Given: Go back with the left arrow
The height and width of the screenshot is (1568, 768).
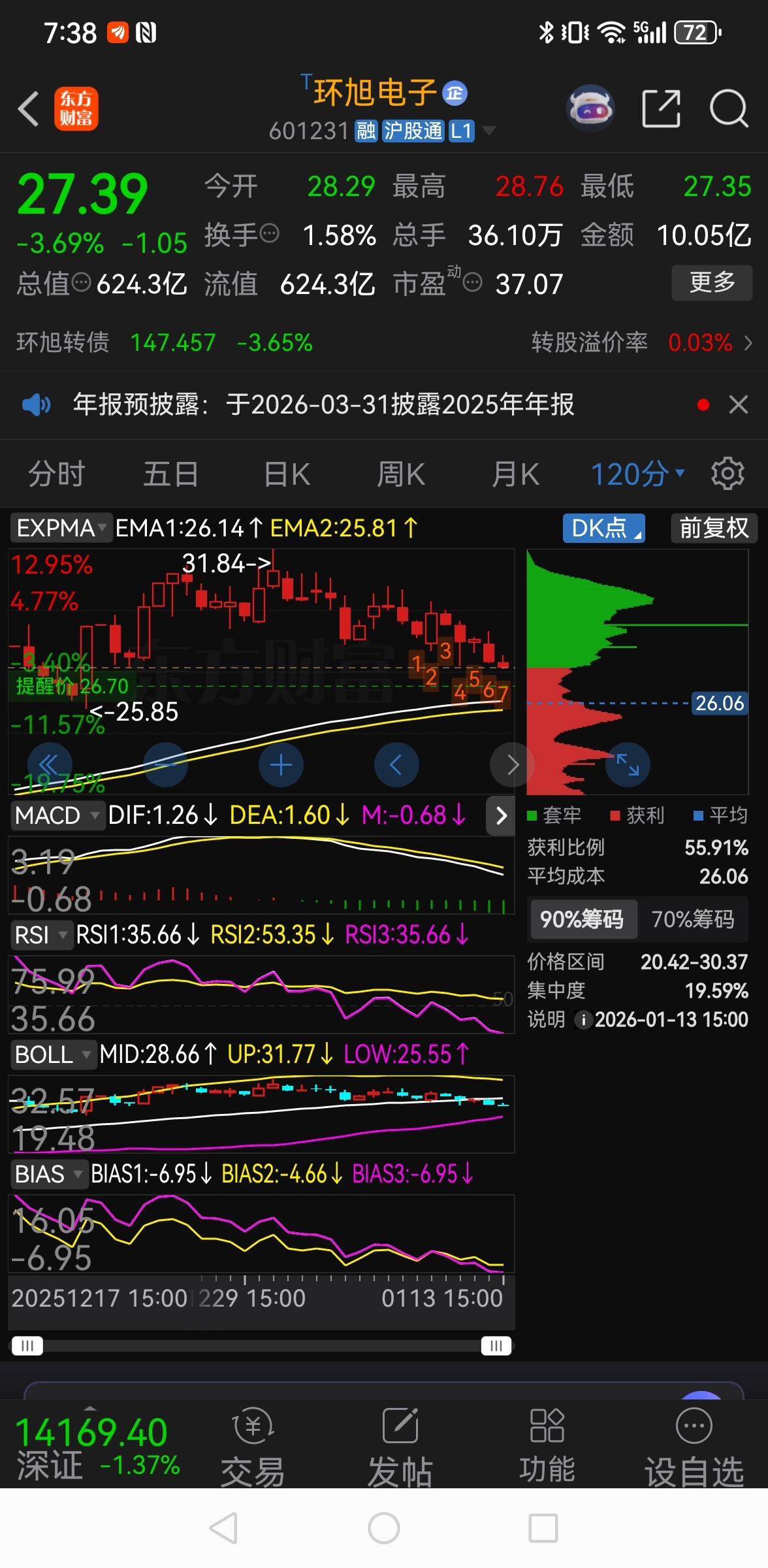Looking at the screenshot, I should pyautogui.click(x=29, y=108).
